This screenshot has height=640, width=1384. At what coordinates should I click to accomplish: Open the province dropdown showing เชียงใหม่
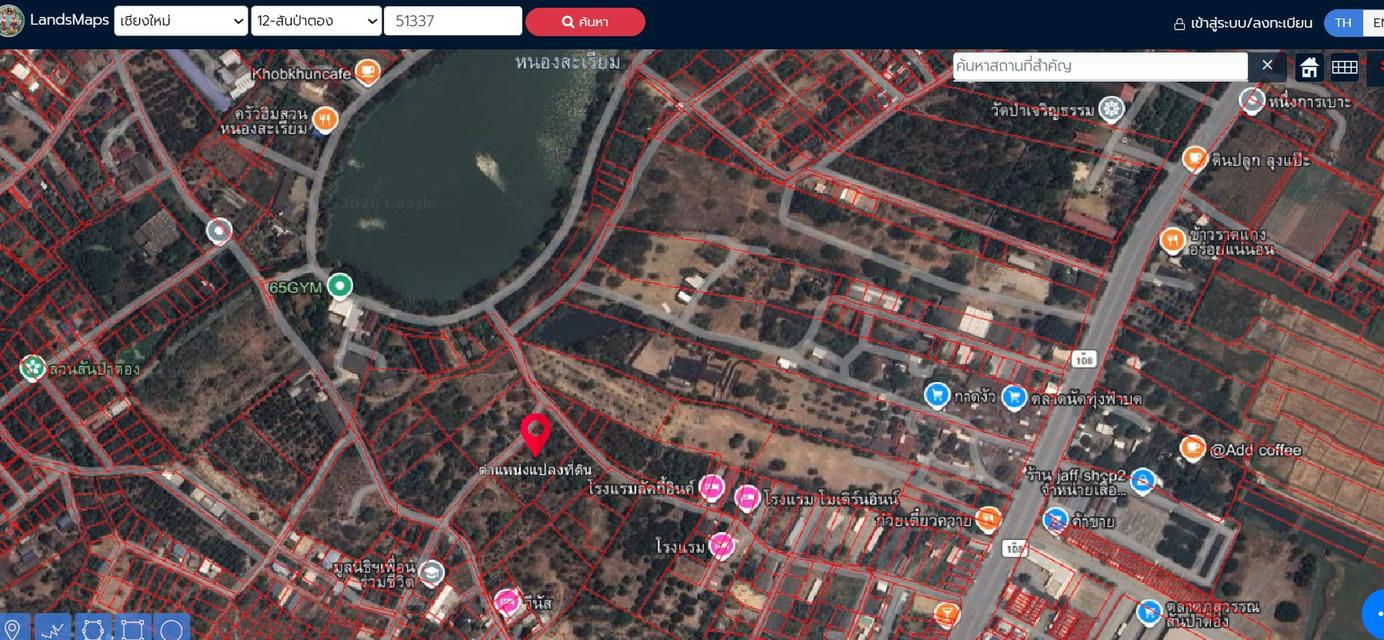coord(181,21)
